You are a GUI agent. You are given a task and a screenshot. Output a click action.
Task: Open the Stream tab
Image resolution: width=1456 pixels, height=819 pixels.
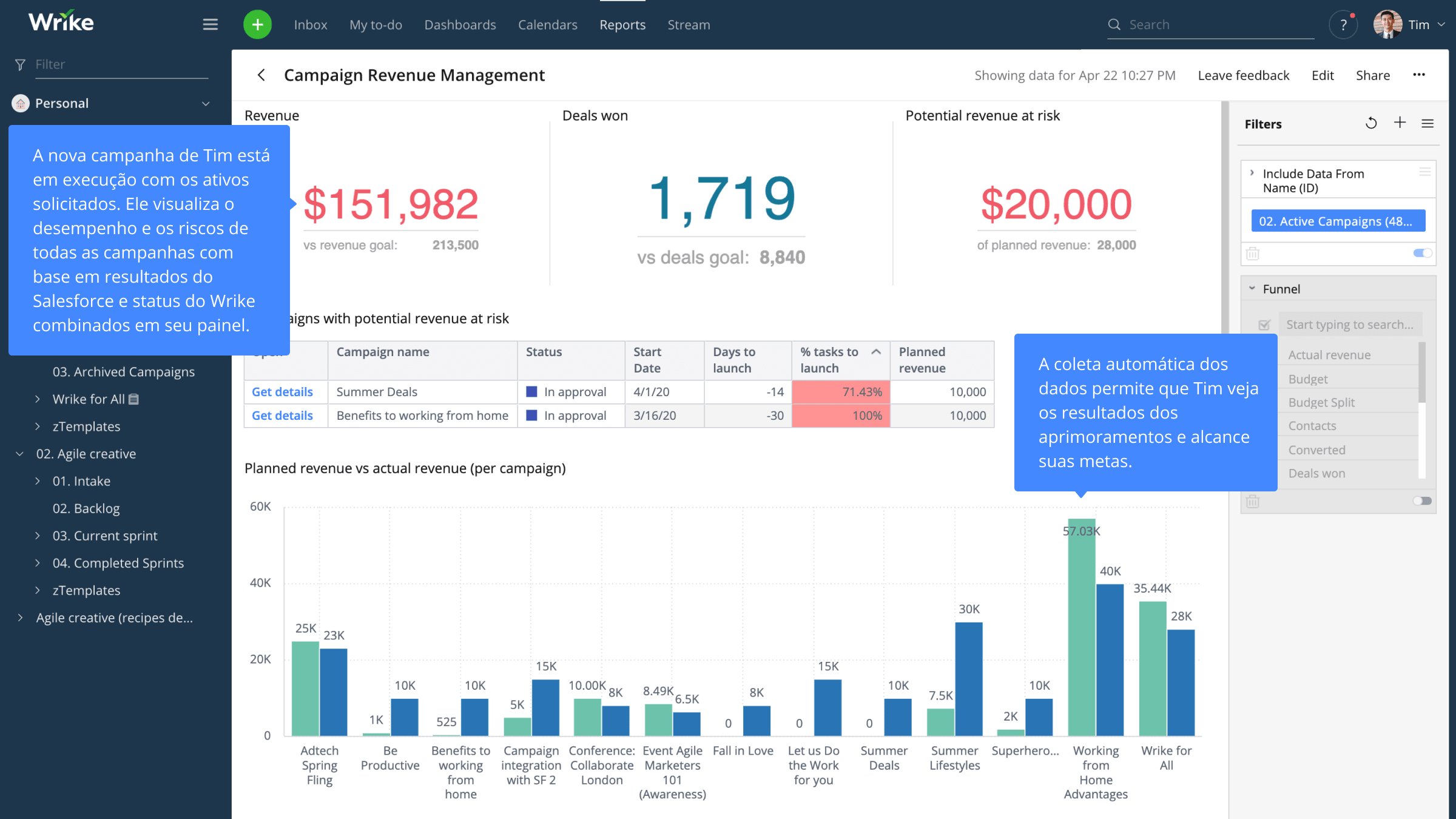[x=689, y=25]
